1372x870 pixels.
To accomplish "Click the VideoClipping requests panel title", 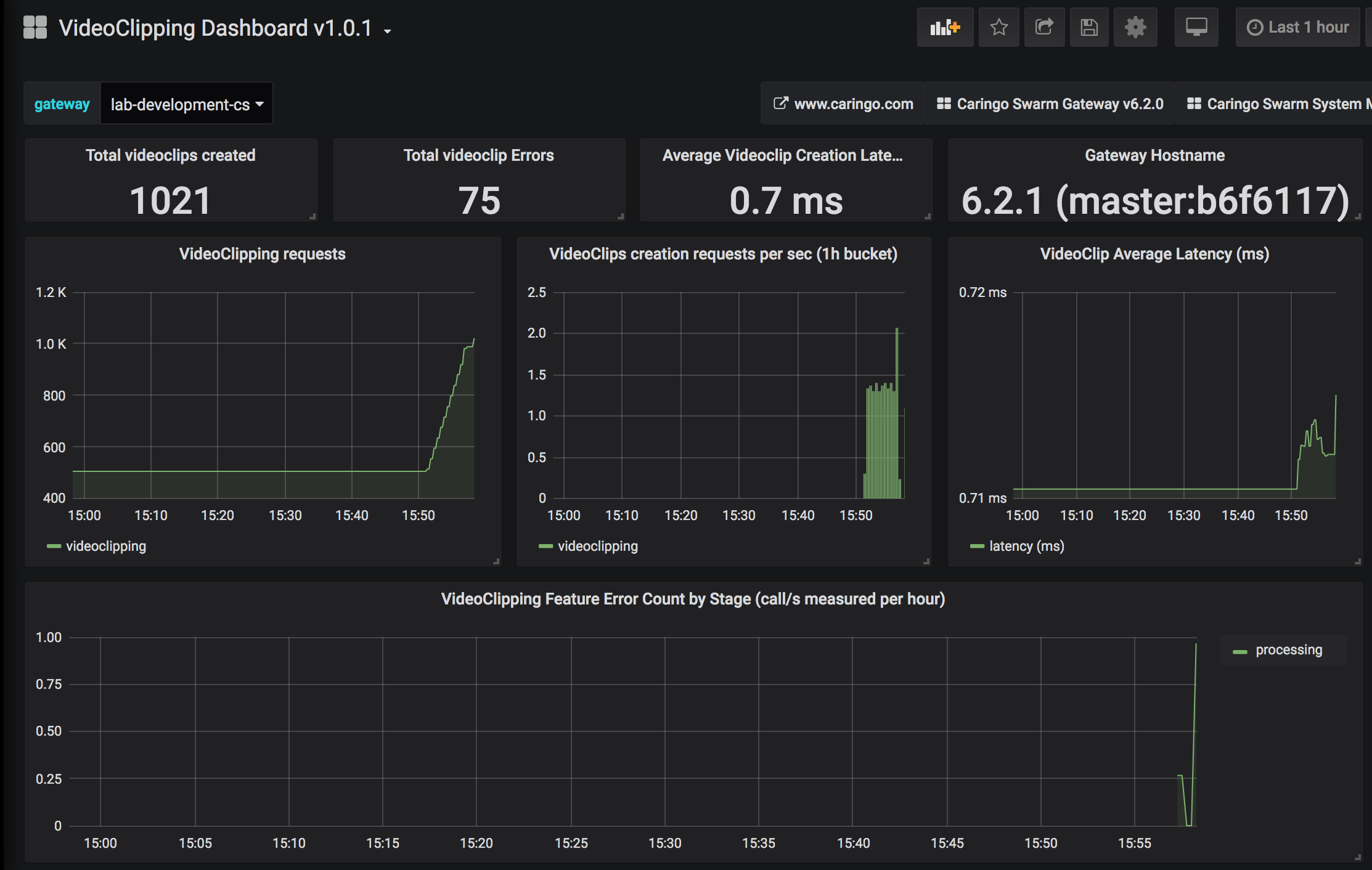I will 262,254.
